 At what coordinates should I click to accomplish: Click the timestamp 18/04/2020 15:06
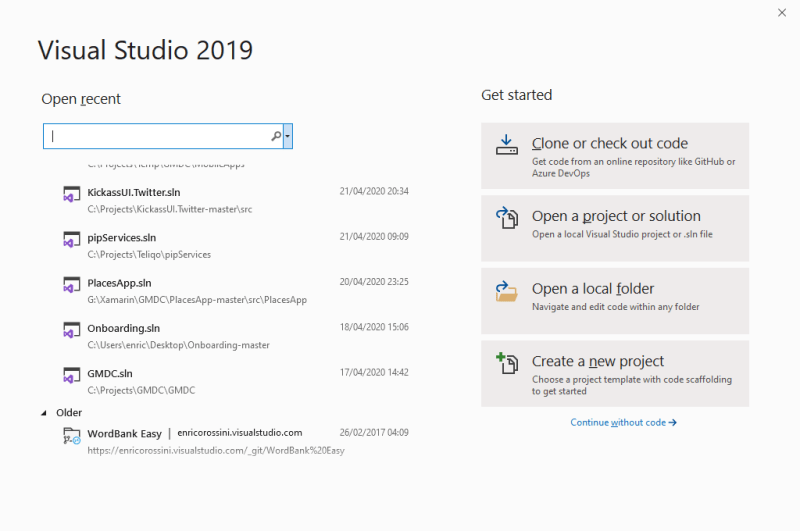point(374,327)
